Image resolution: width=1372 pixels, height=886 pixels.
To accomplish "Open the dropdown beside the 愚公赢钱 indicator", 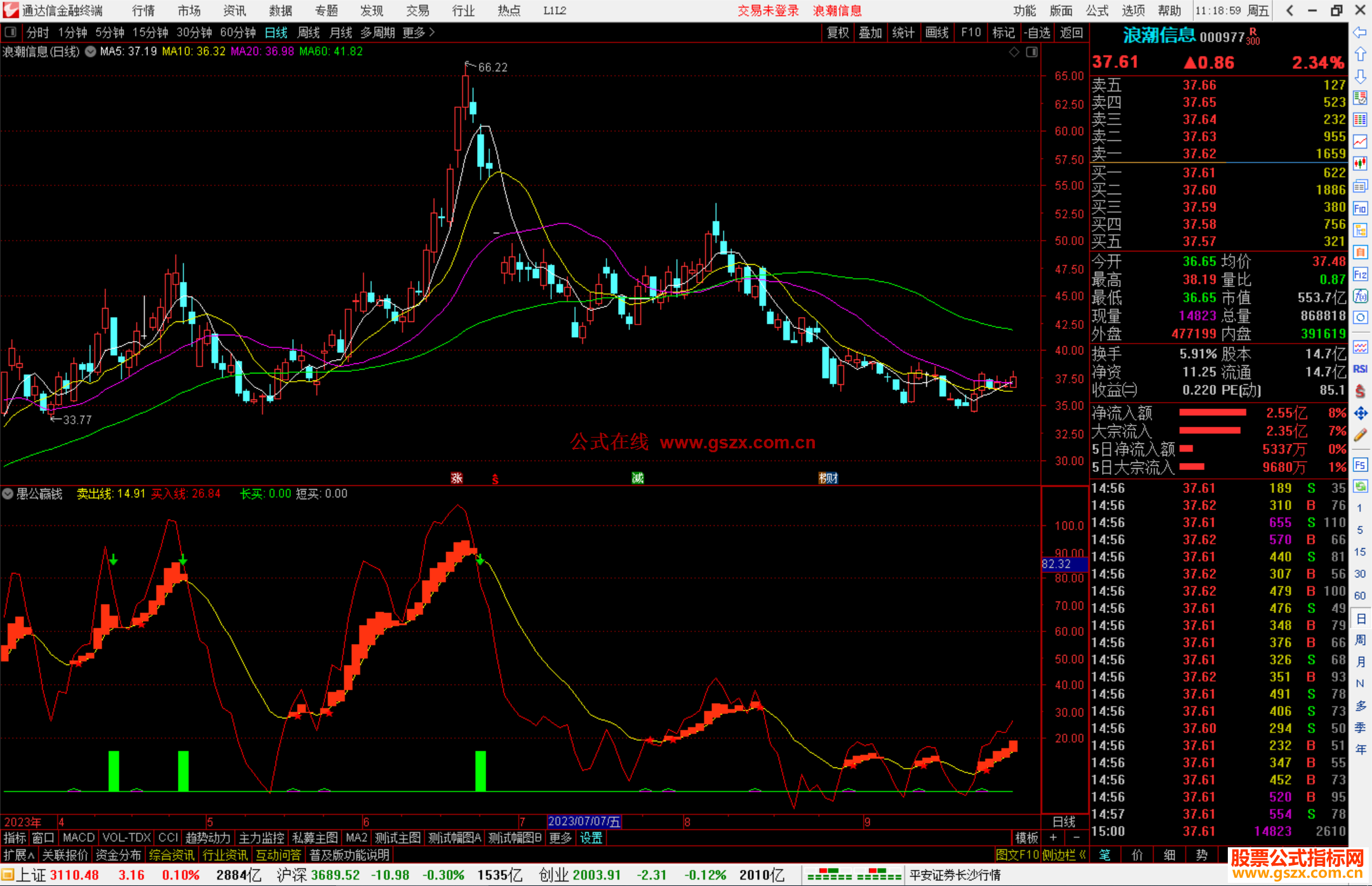I will coord(8,493).
